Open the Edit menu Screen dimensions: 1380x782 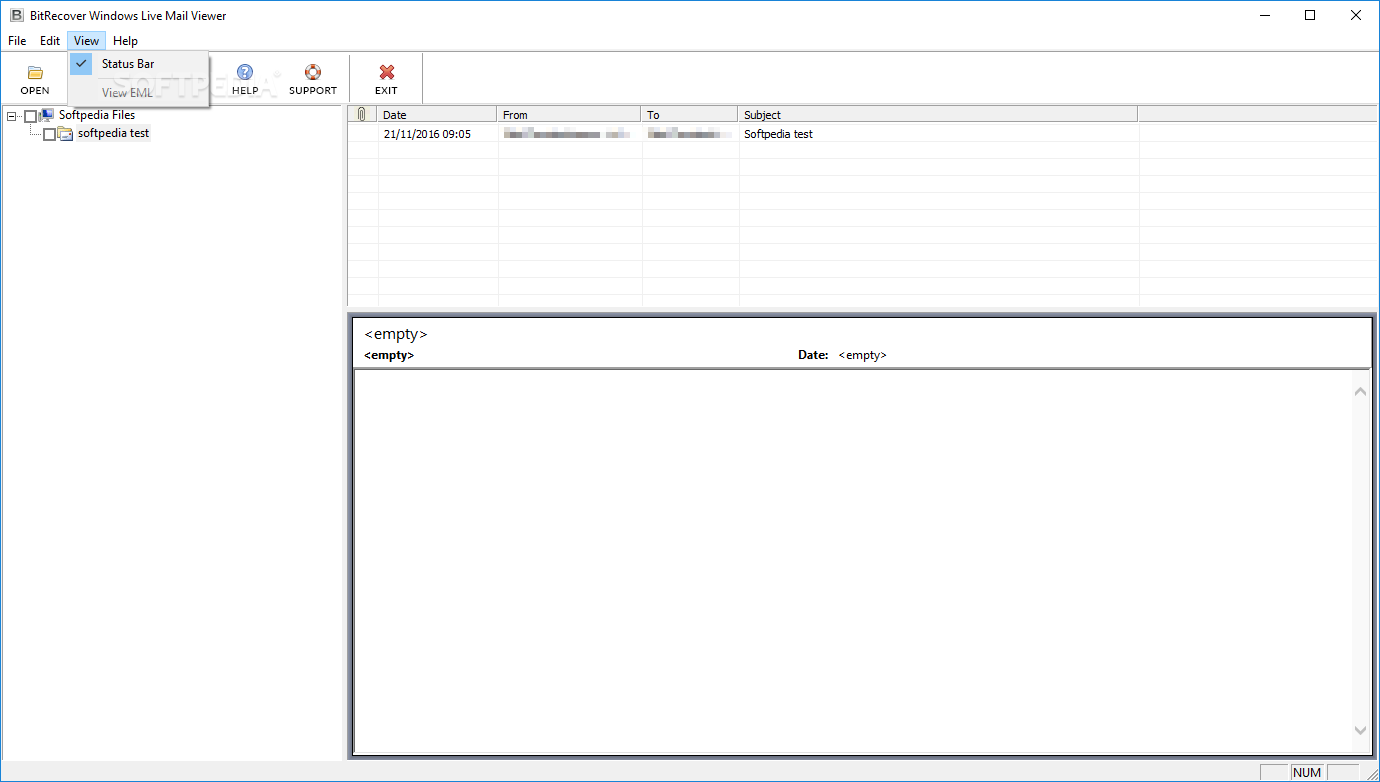pyautogui.click(x=50, y=41)
